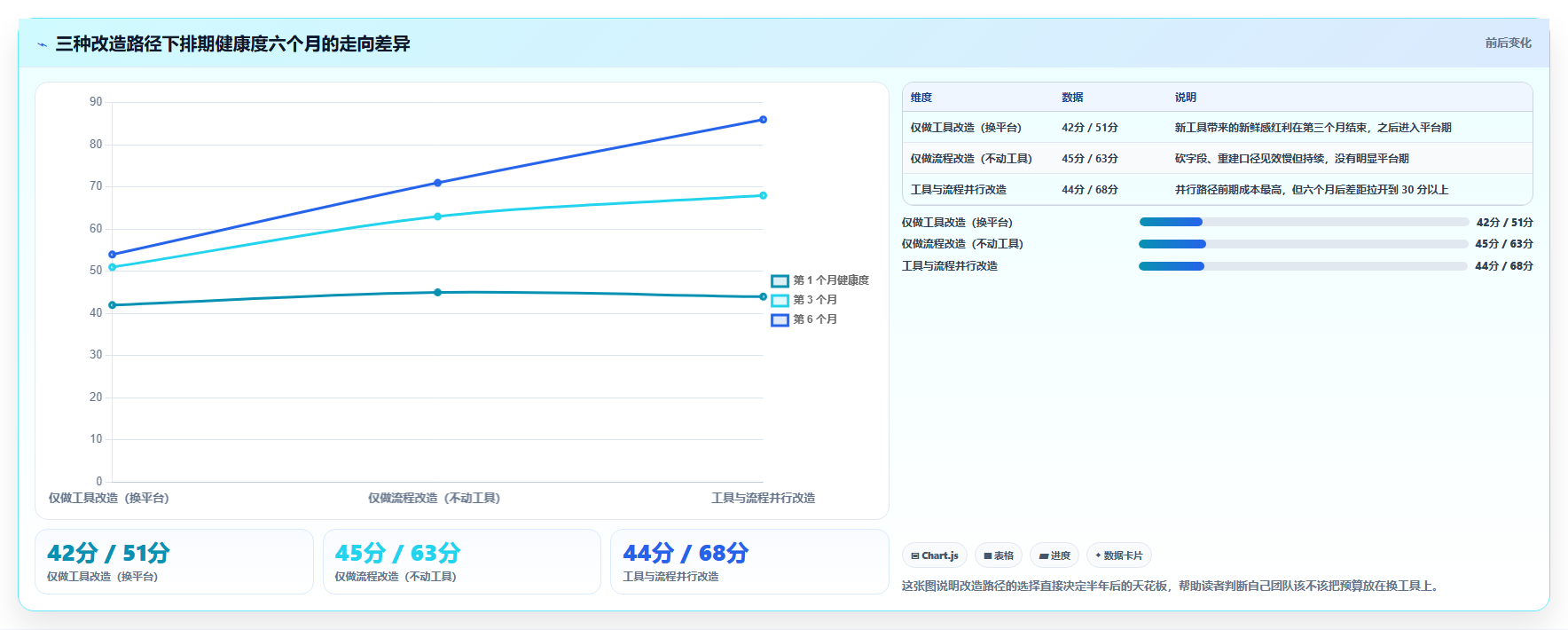Click progress bar for 仅做工具改造（换平台）
The image size is (1568, 630).
click(x=1304, y=222)
